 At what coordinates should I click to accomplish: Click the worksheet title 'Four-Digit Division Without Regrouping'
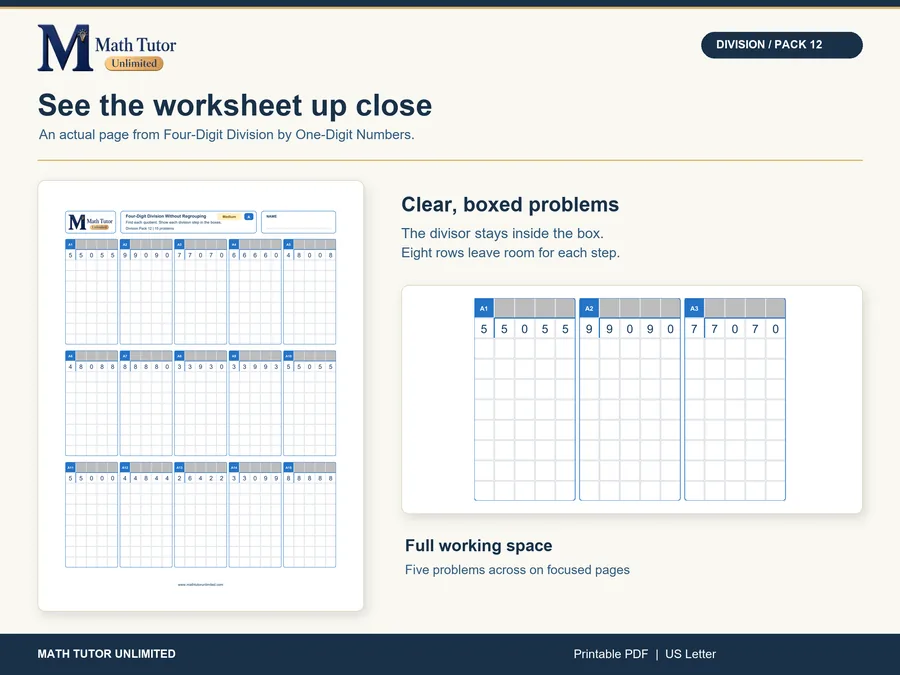[x=166, y=216]
